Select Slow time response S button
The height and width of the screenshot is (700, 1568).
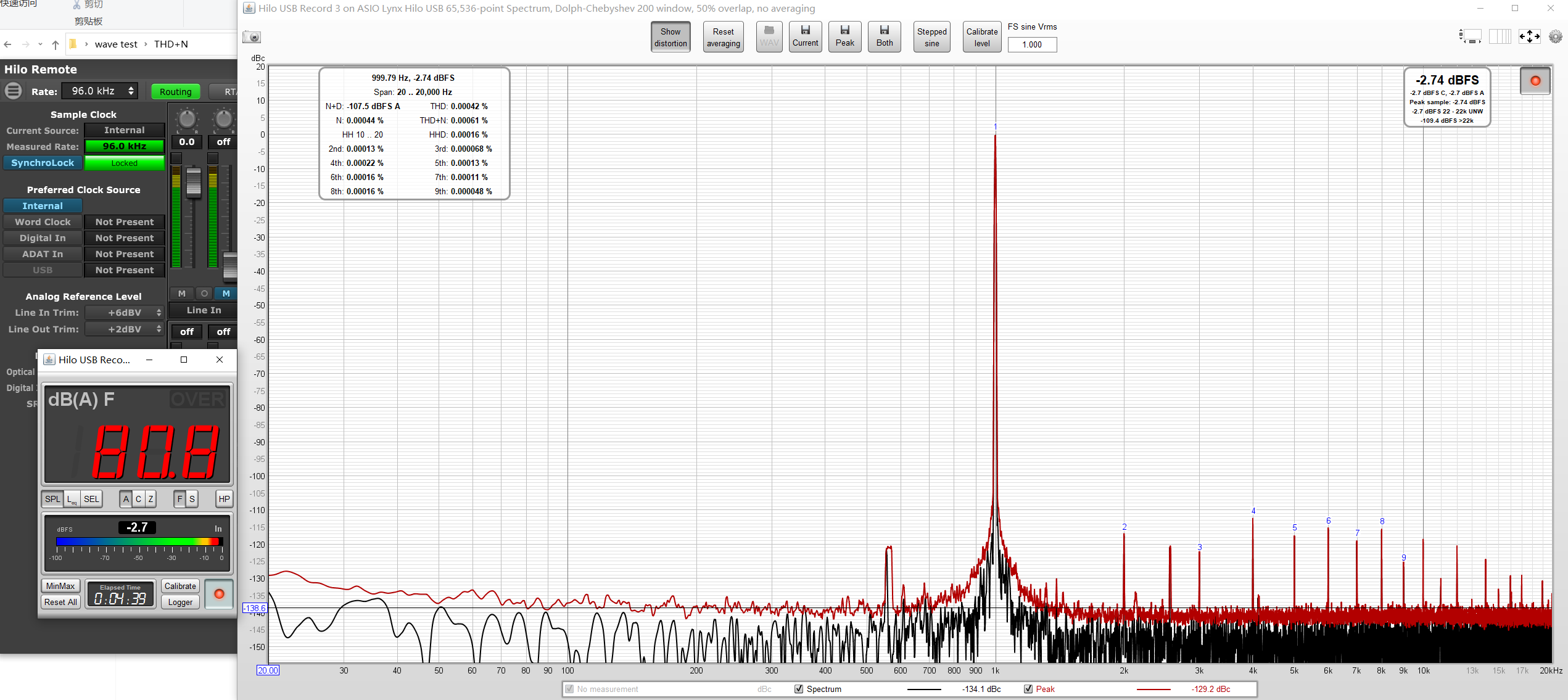click(192, 499)
